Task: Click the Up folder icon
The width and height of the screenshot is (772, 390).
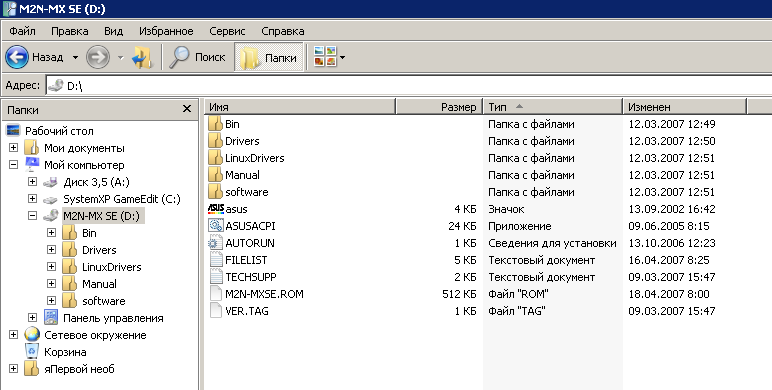Action: 142,57
